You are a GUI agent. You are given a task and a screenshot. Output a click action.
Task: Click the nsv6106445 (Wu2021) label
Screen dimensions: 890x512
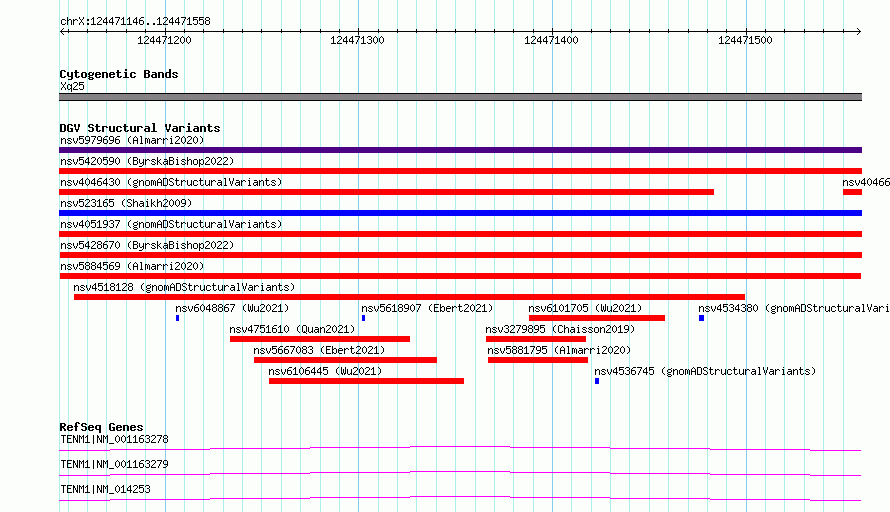pos(325,371)
